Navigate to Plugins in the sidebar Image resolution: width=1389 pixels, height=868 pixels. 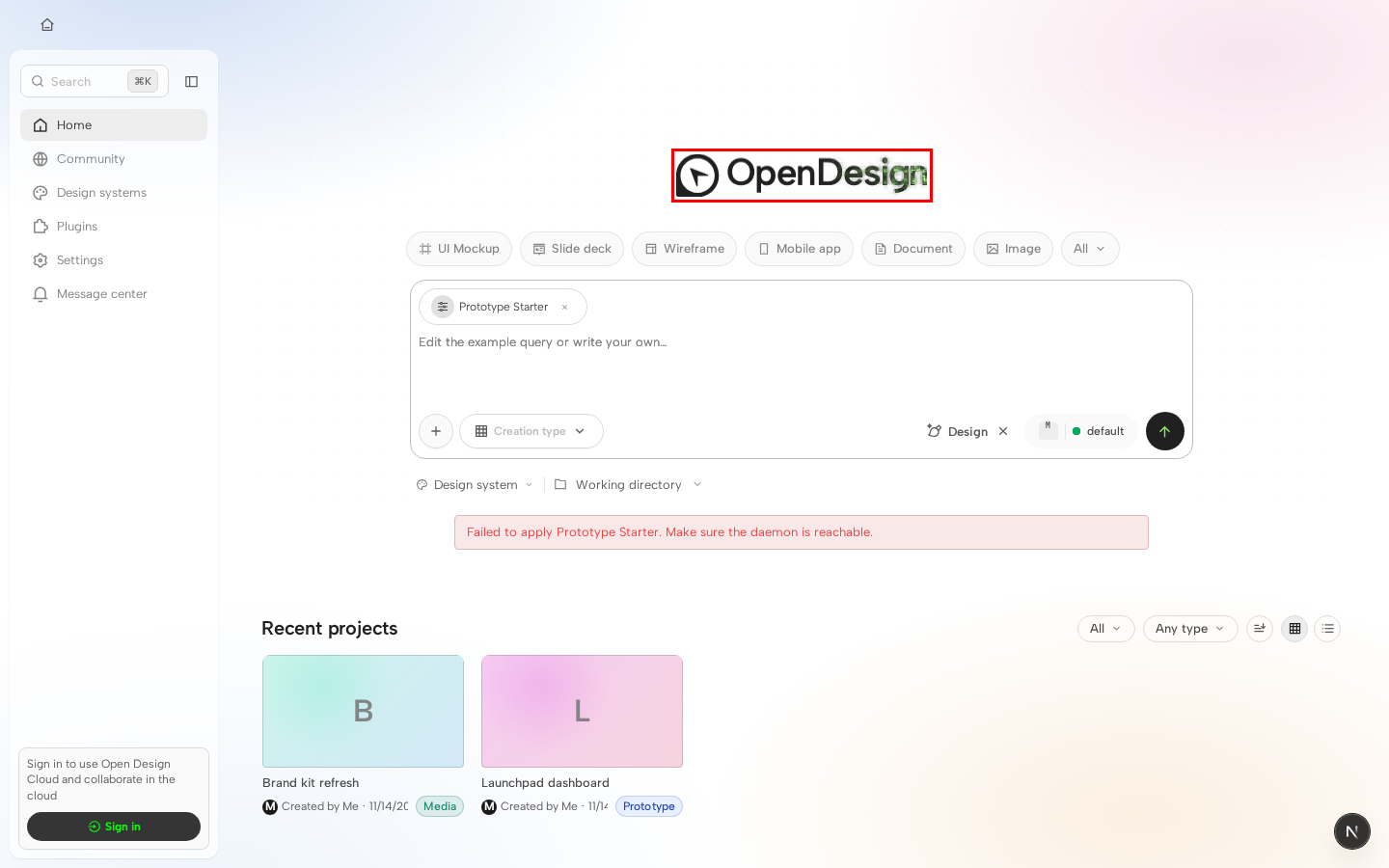(x=114, y=227)
